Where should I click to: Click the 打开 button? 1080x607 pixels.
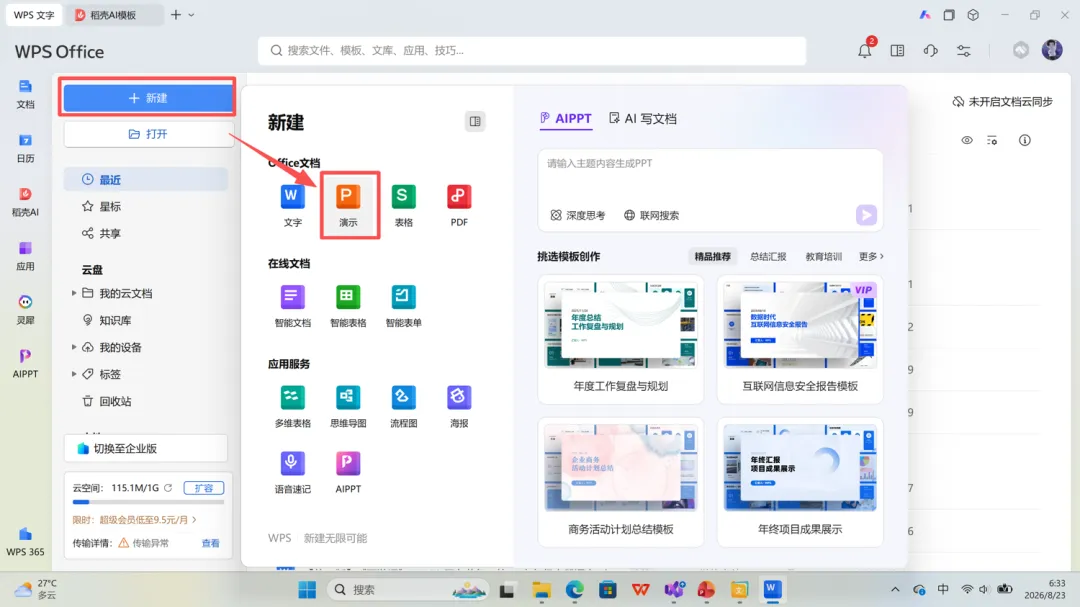click(x=147, y=134)
